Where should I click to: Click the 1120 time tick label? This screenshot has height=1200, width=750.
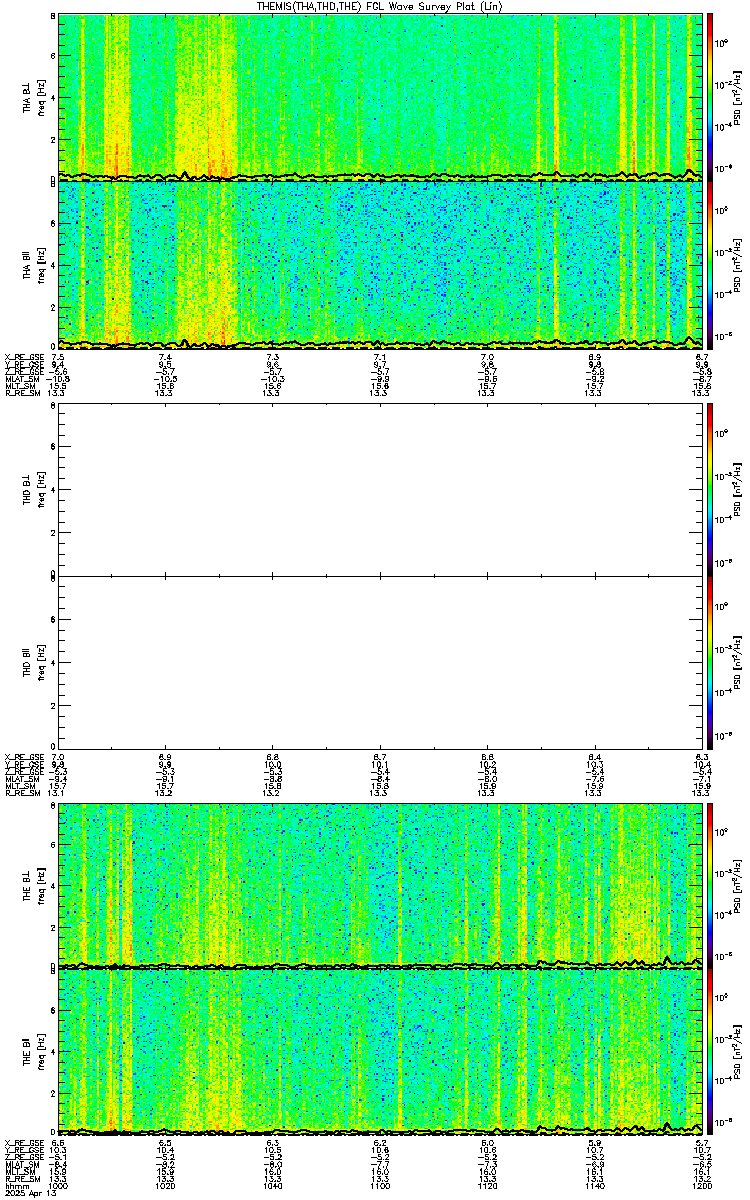(x=487, y=1186)
